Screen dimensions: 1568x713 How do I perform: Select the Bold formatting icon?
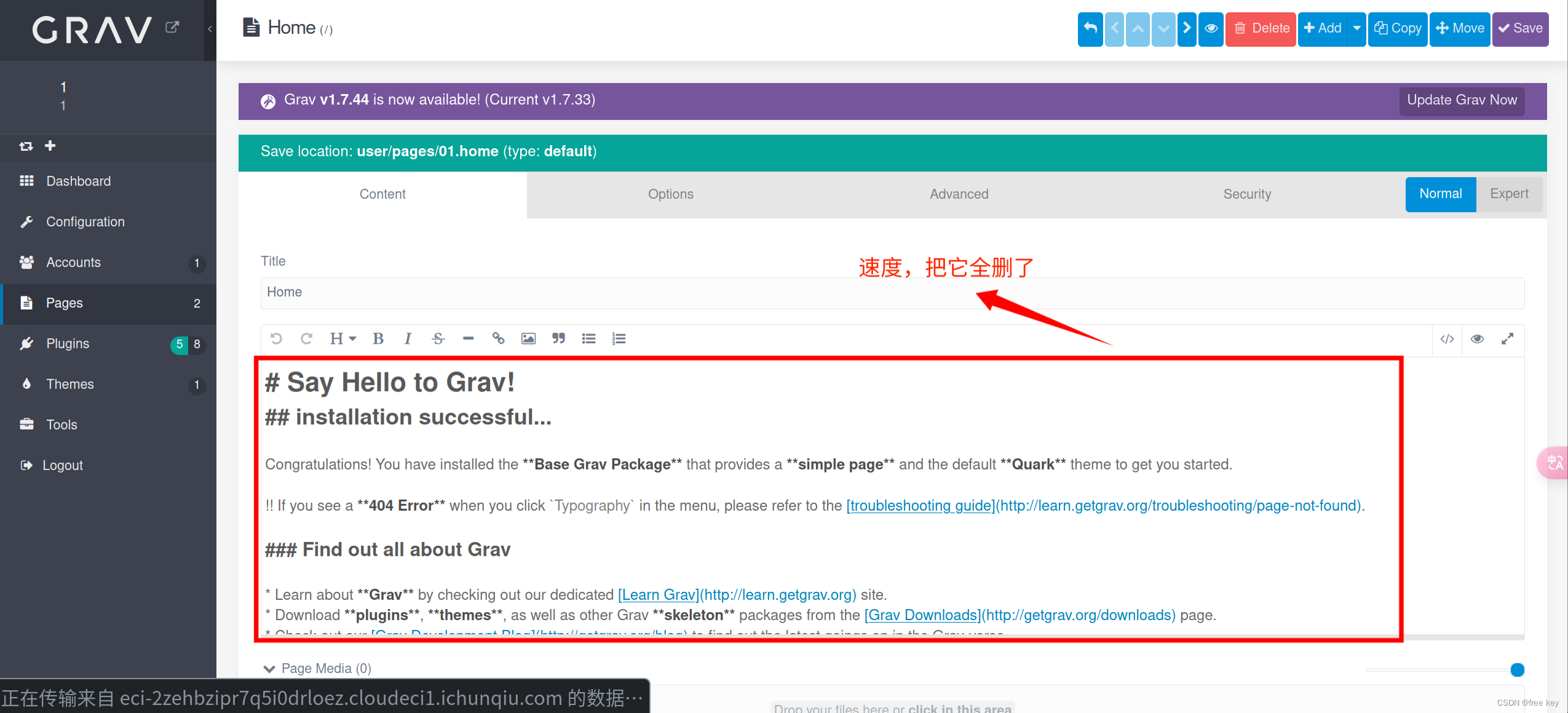click(x=378, y=338)
